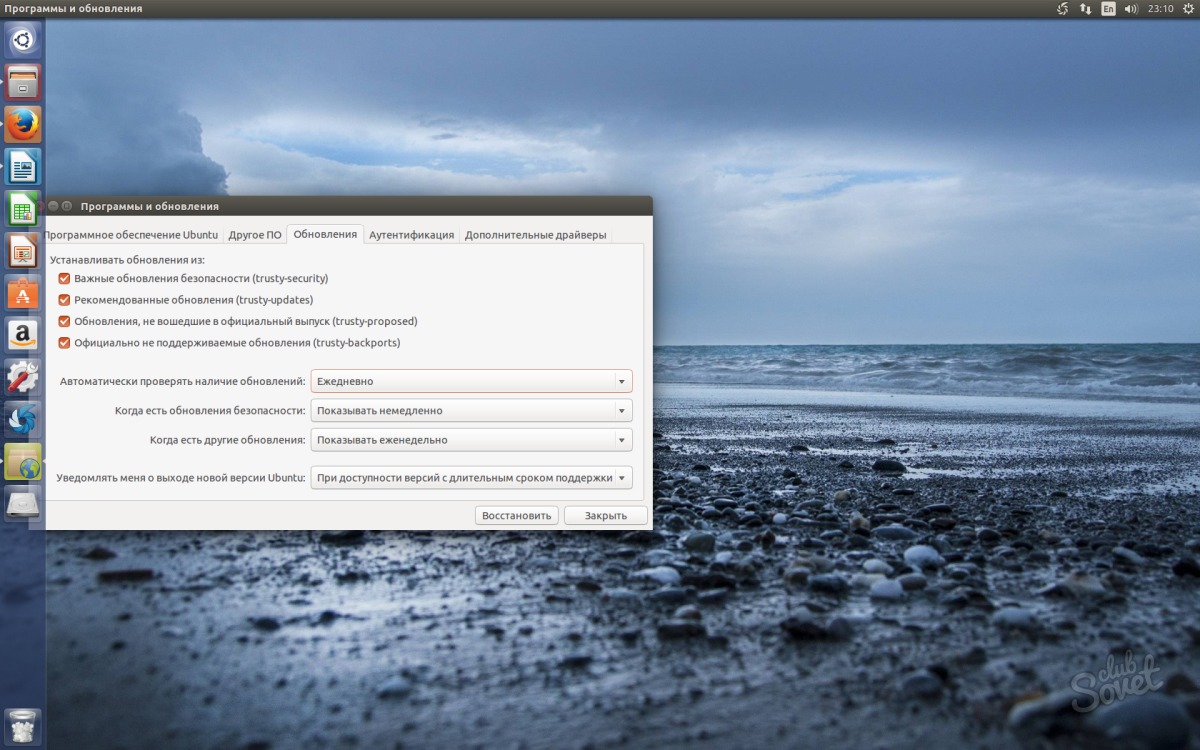Click the Amazon launcher icon
The height and width of the screenshot is (750, 1200).
point(22,335)
